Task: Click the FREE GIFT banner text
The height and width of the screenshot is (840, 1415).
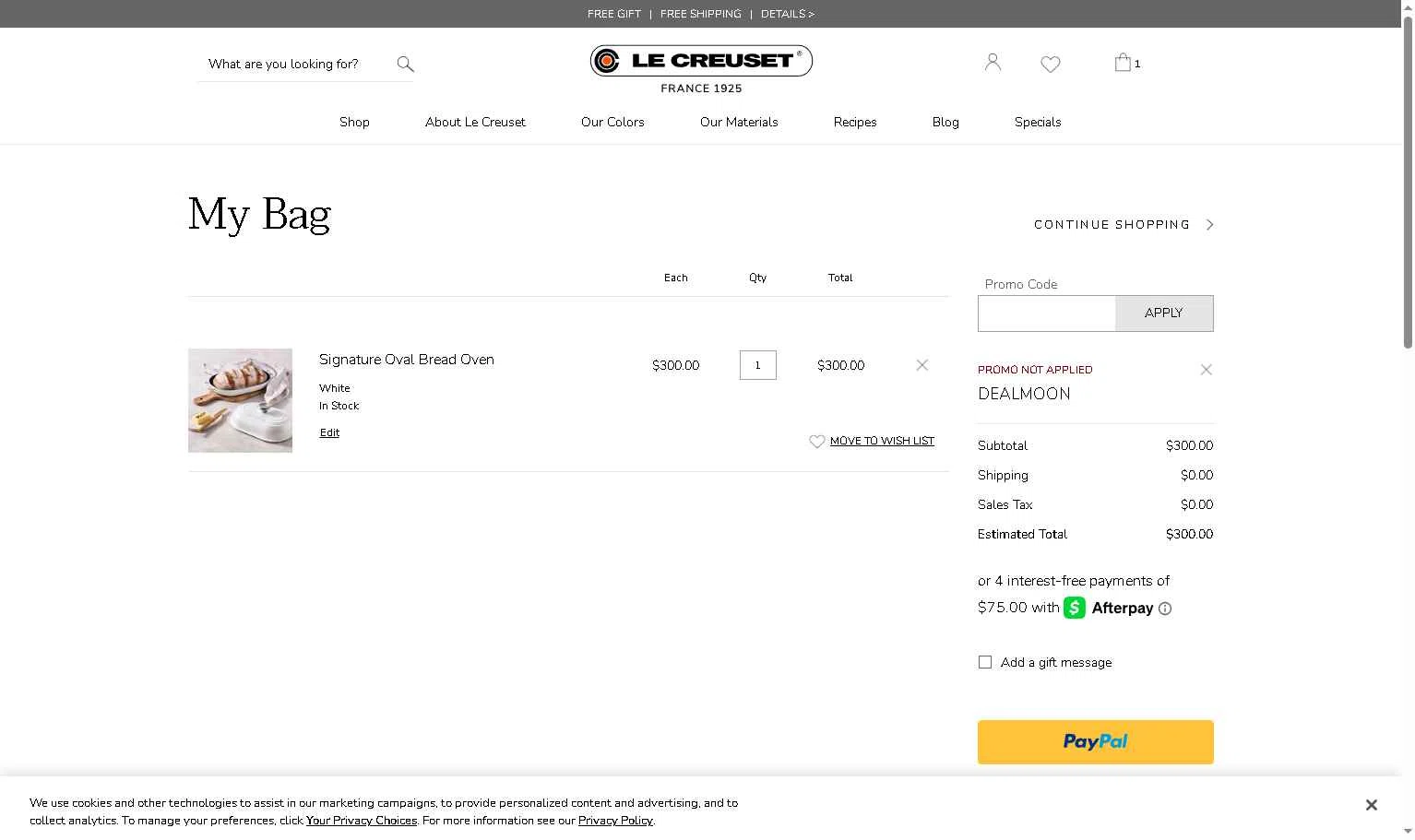Action: tap(613, 14)
